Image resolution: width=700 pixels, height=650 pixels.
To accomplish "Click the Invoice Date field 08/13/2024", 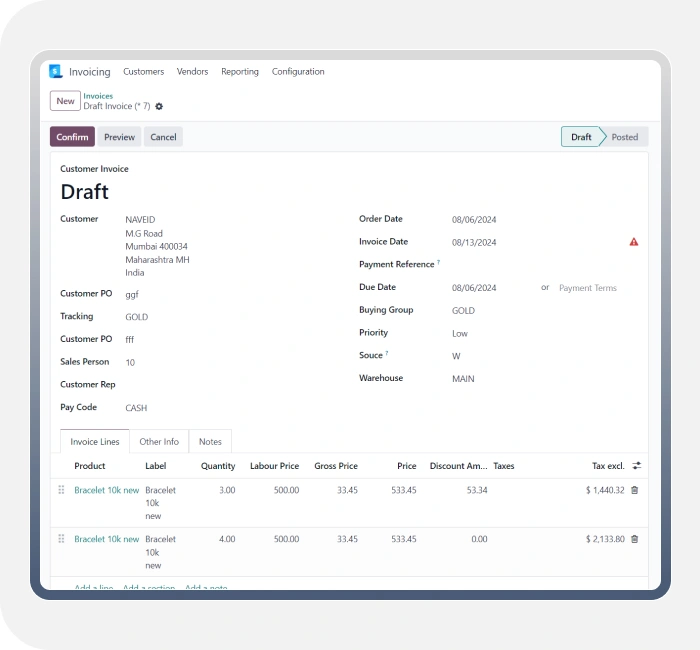I will (474, 242).
